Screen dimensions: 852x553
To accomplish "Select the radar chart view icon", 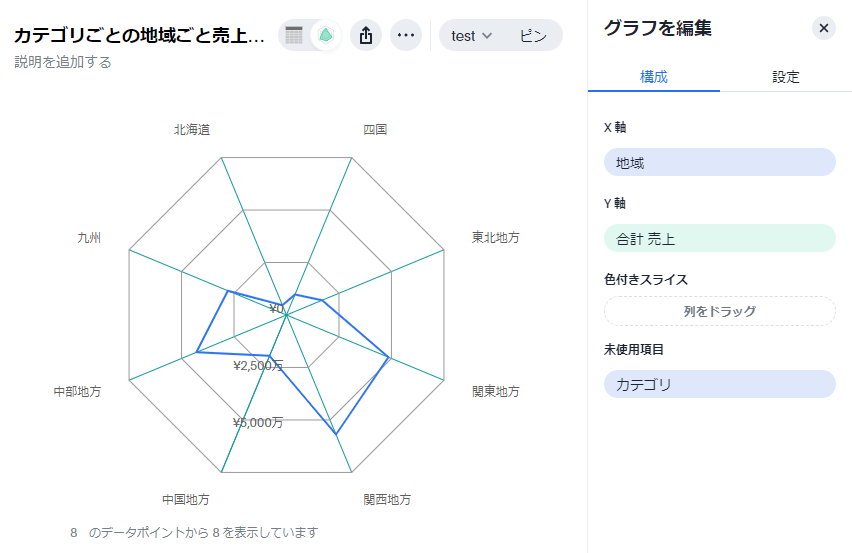I will [x=325, y=36].
